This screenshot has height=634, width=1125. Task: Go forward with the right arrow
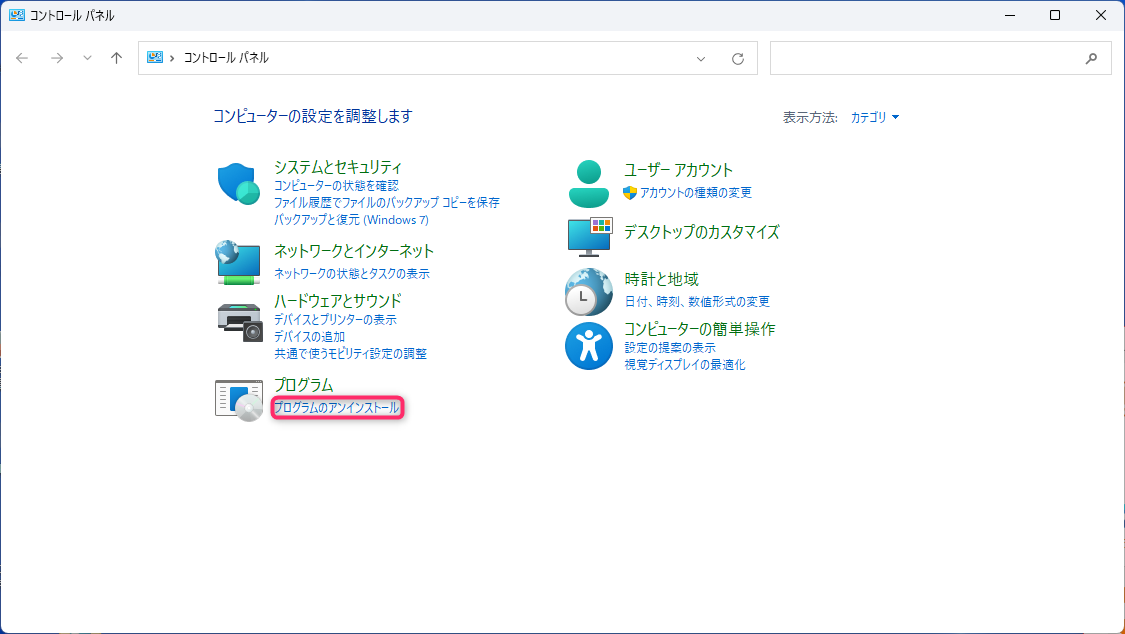click(x=57, y=58)
